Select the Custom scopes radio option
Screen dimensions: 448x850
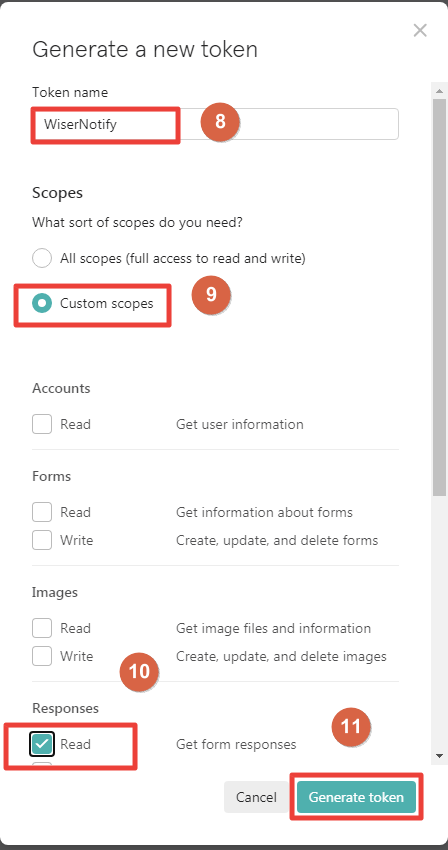point(42,303)
